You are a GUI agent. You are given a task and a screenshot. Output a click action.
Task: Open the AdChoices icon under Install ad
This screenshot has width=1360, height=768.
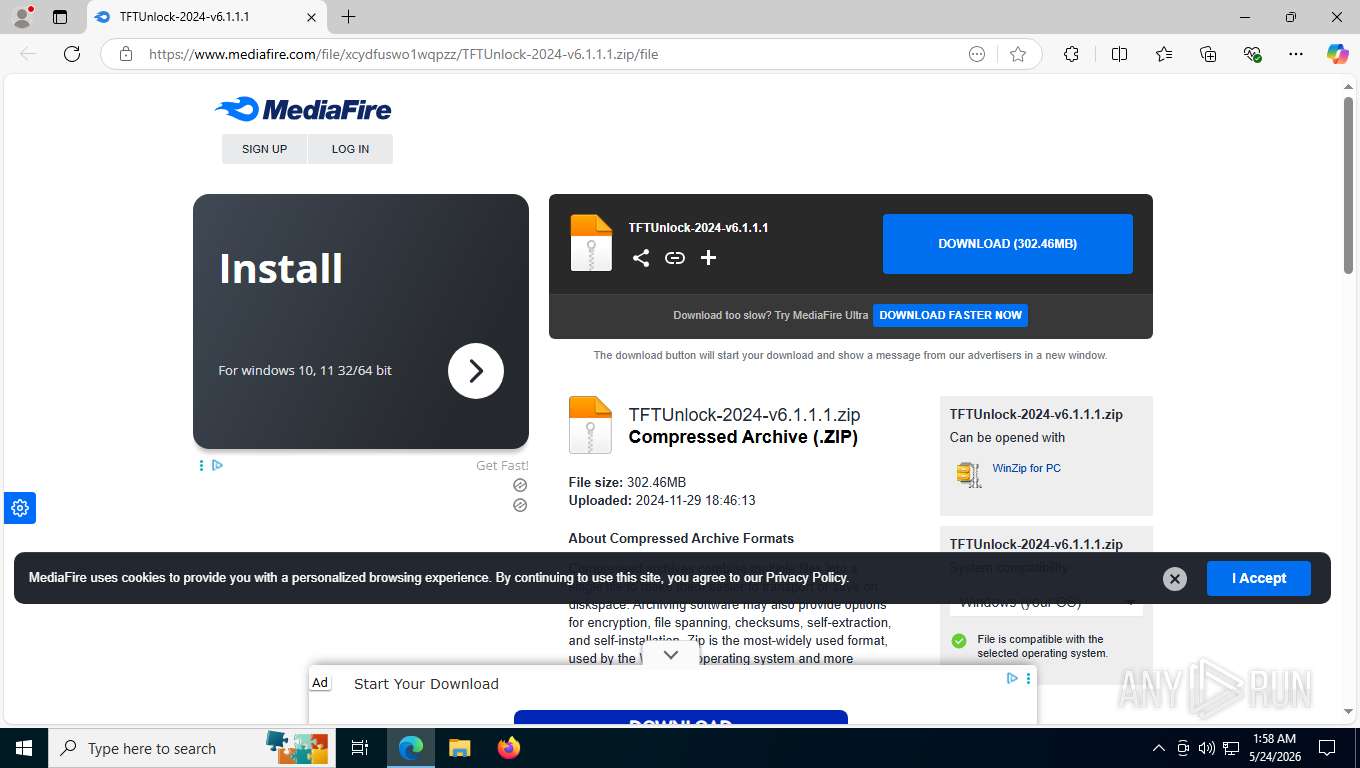click(x=217, y=465)
